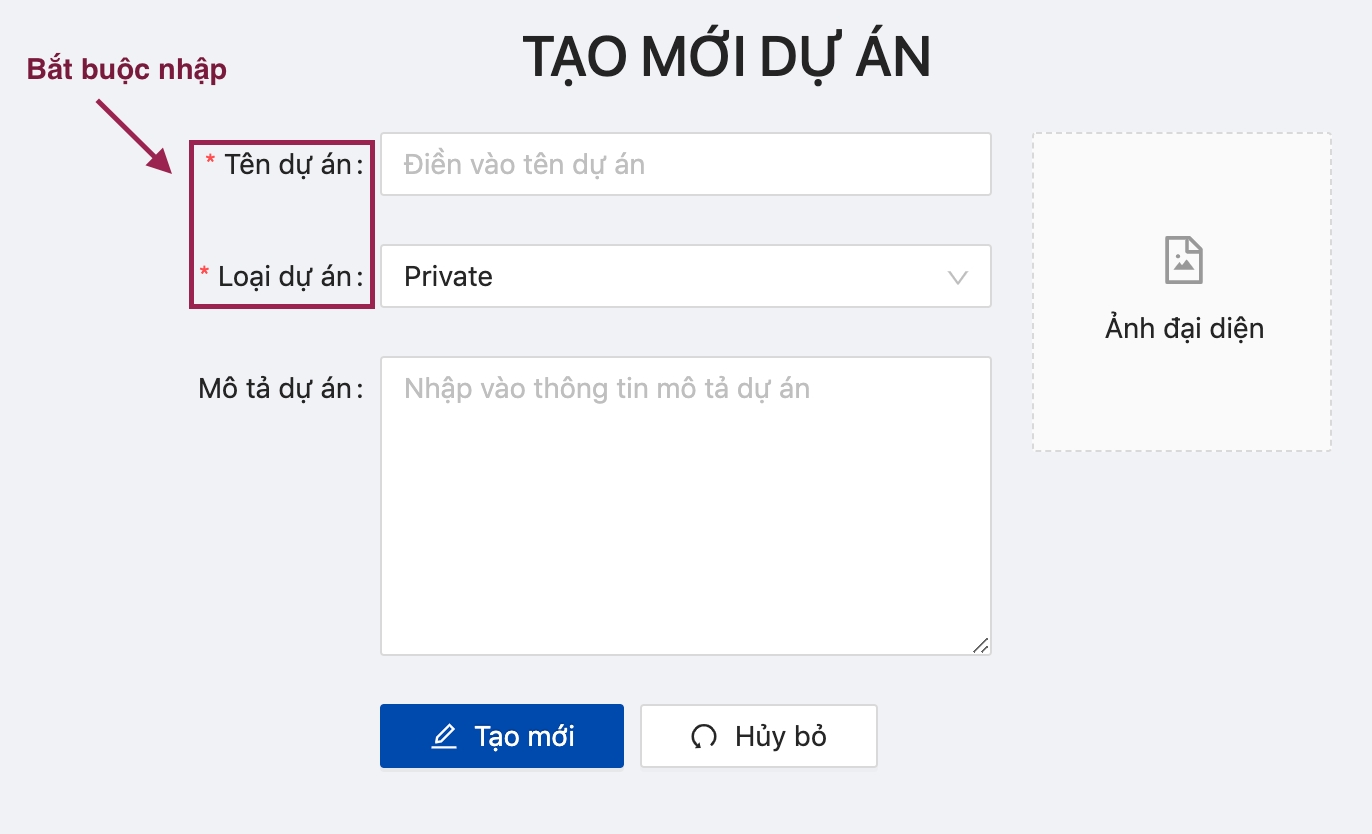Viewport: 1372px width, 834px height.
Task: Click the red asterisk beside Loại dự án
Action: (x=205, y=274)
